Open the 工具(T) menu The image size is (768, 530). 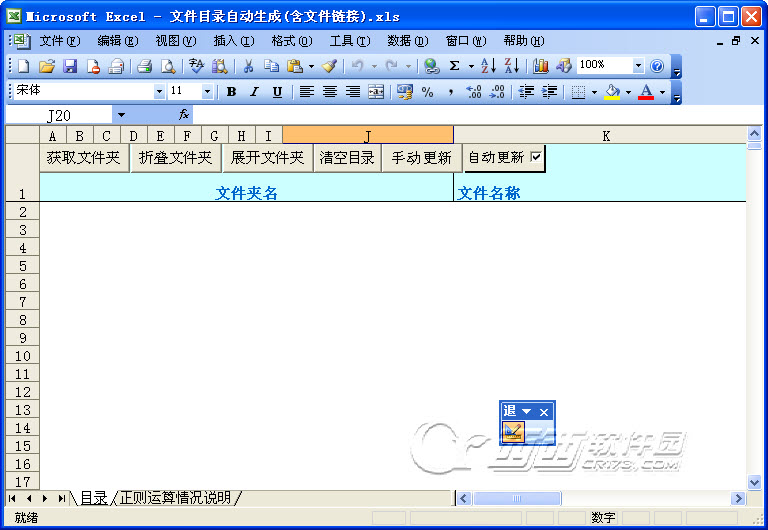pos(350,41)
